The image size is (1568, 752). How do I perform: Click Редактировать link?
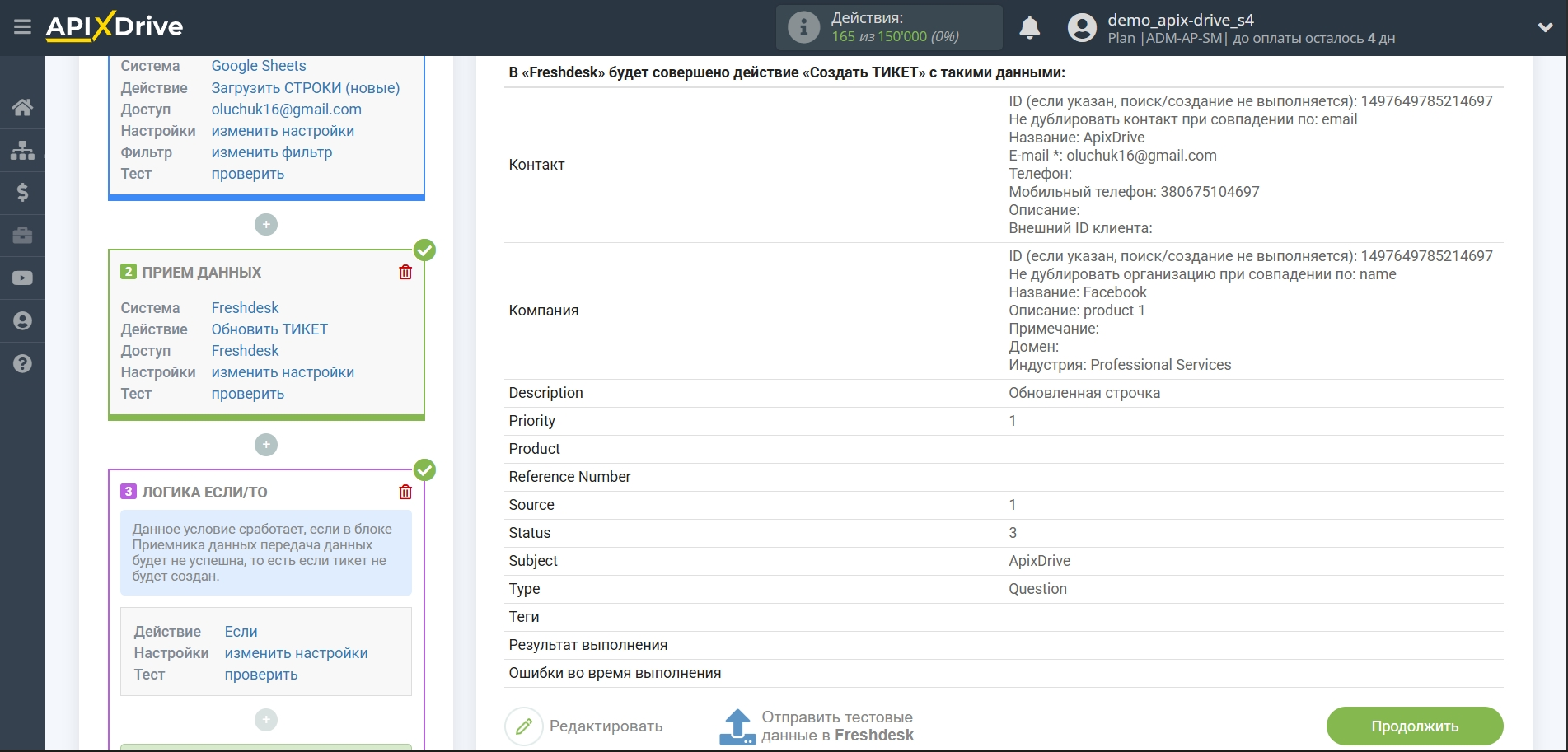[x=606, y=726]
